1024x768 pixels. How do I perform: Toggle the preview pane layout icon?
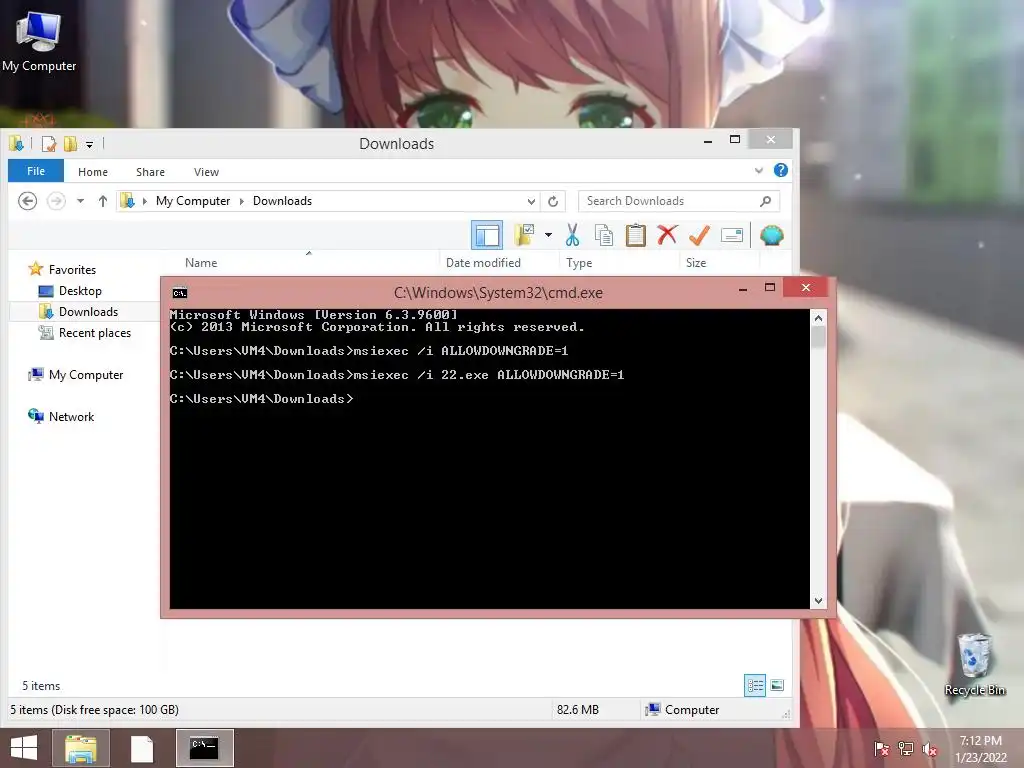487,235
